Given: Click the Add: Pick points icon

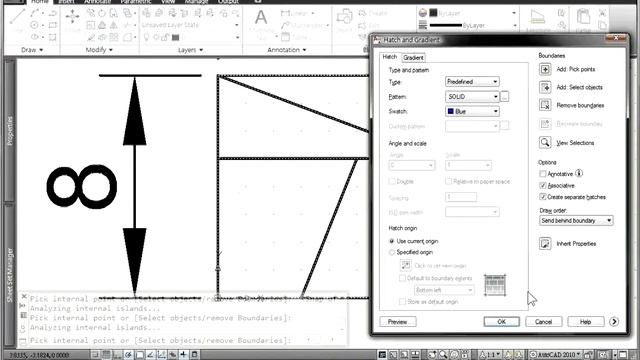Looking at the screenshot, I should [x=545, y=69].
